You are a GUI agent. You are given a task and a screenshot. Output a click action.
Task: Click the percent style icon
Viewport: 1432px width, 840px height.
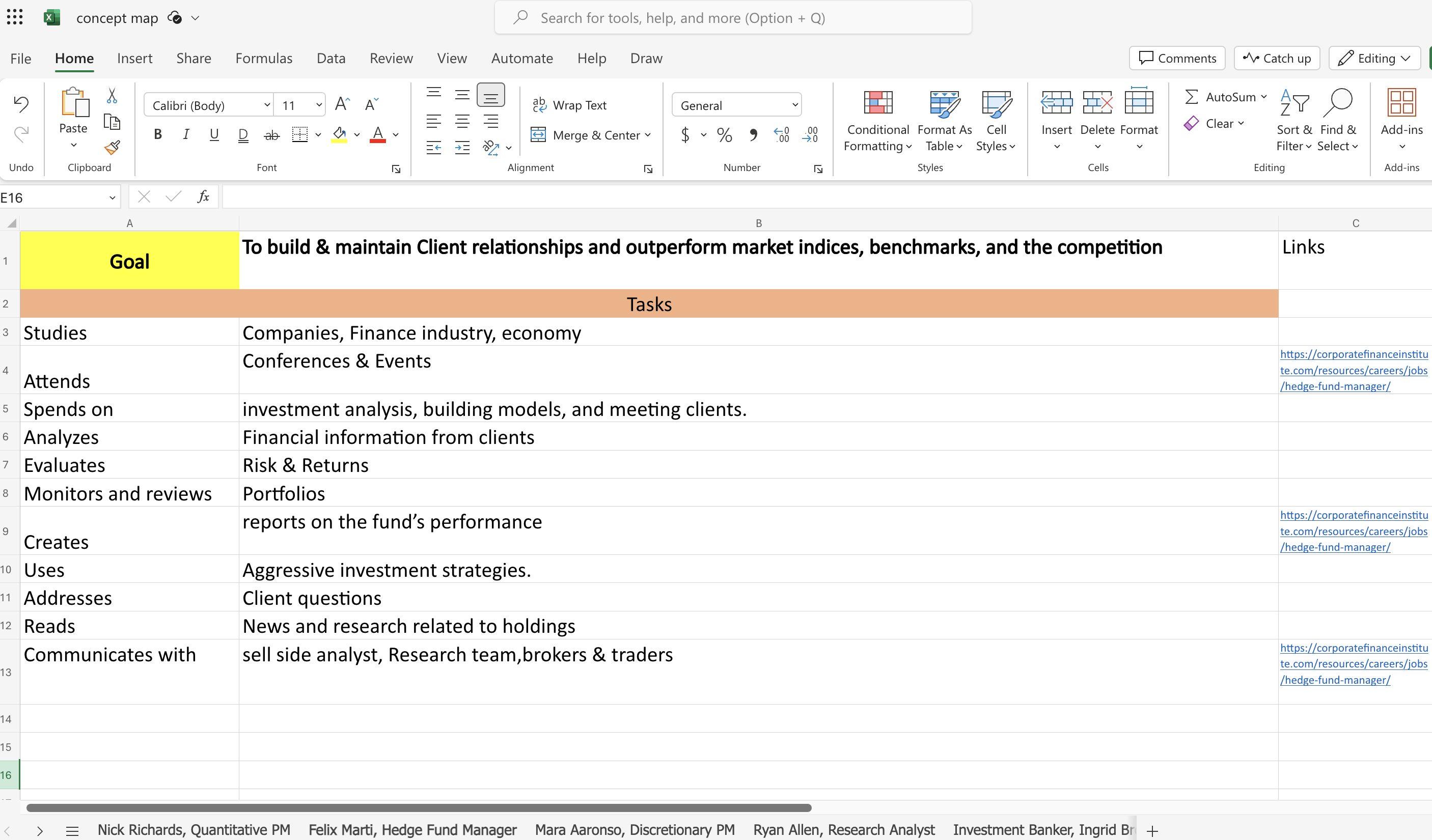pyautogui.click(x=725, y=135)
